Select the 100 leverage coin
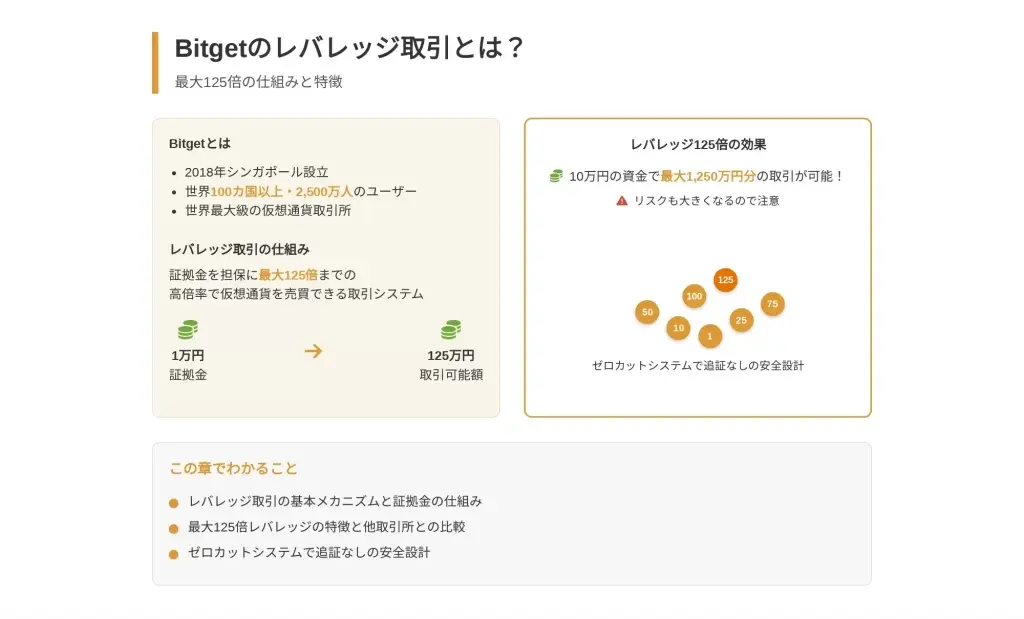 pos(694,296)
